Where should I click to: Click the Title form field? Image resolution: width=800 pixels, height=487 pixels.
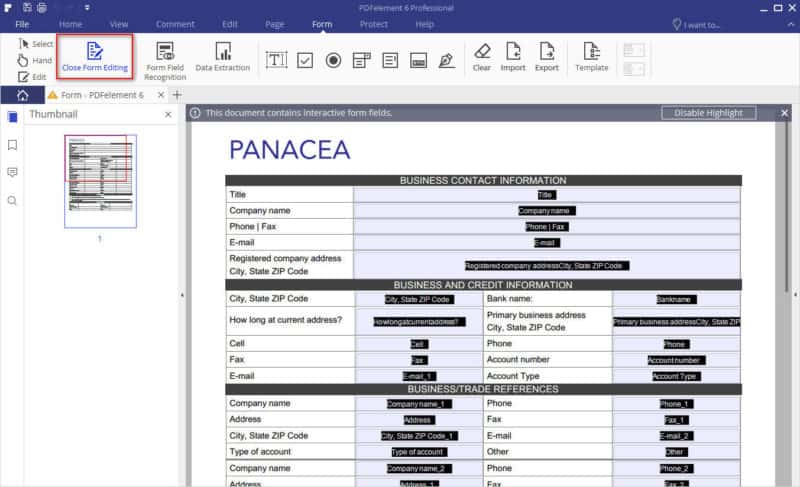click(546, 195)
